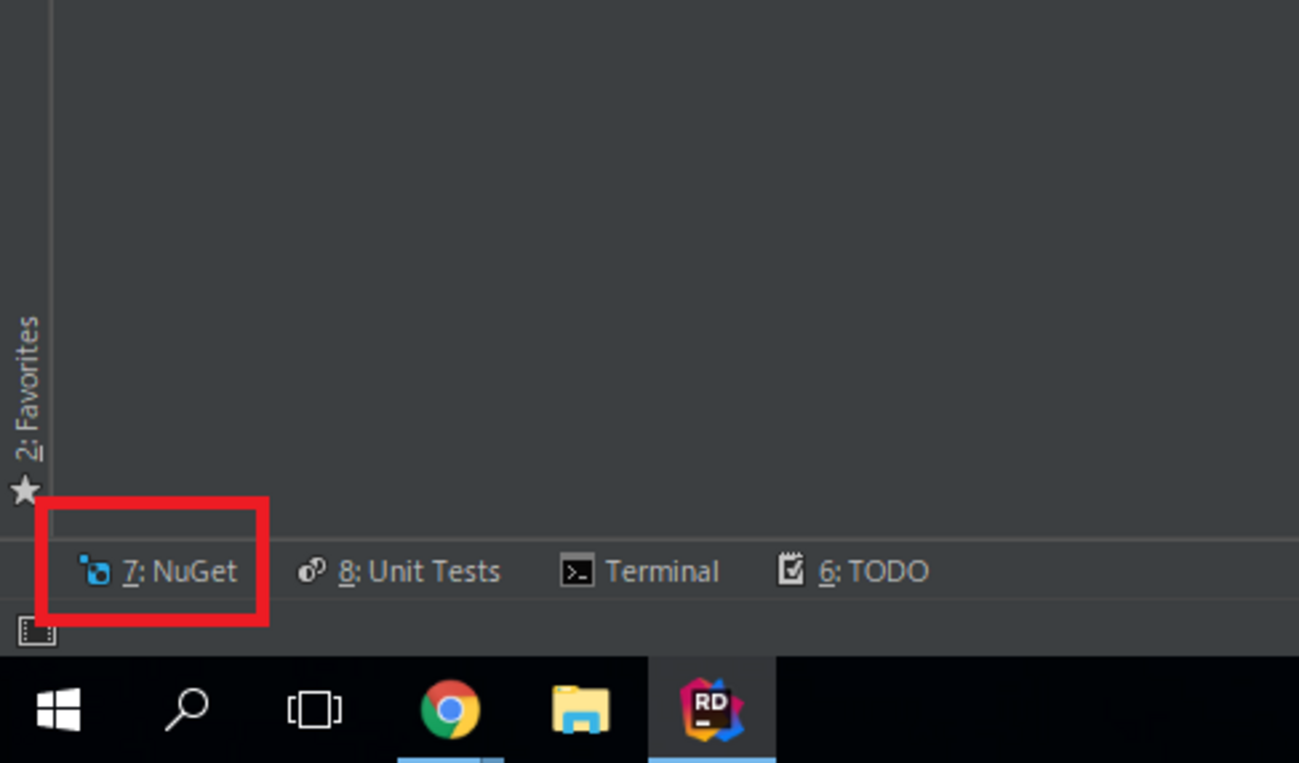This screenshot has height=763, width=1299.
Task: Open the Windows Start menu
Action: coord(59,710)
